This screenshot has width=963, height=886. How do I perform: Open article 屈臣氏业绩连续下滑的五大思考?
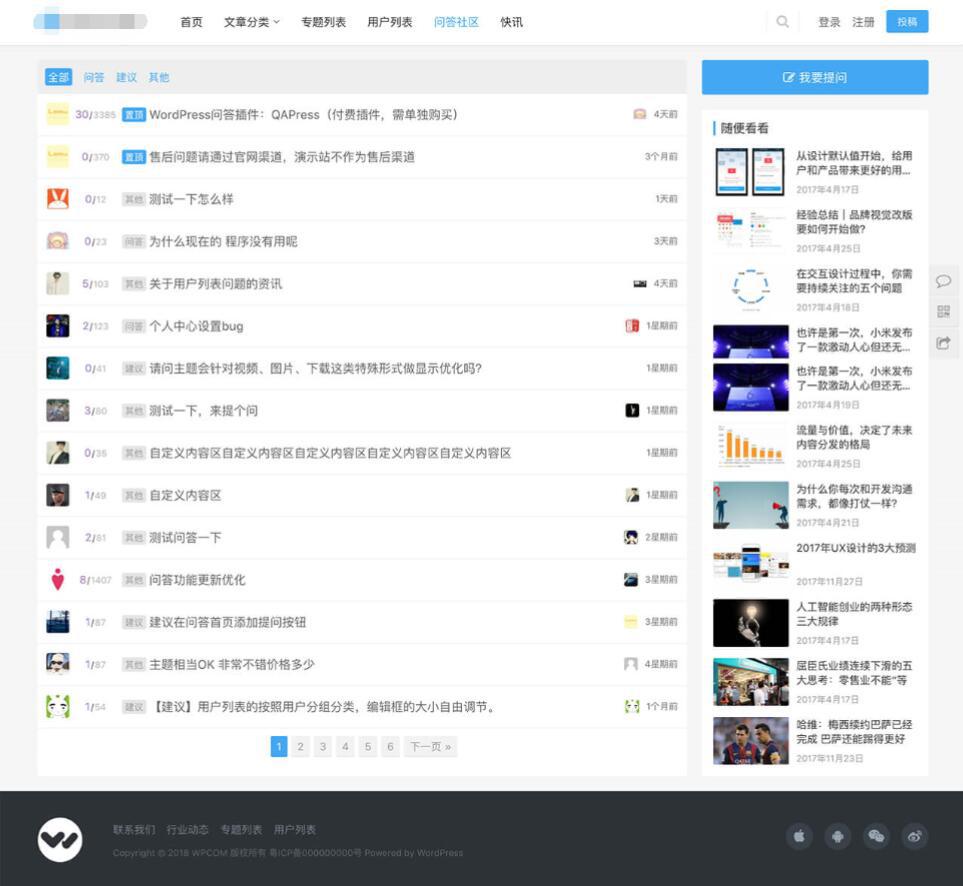point(854,673)
